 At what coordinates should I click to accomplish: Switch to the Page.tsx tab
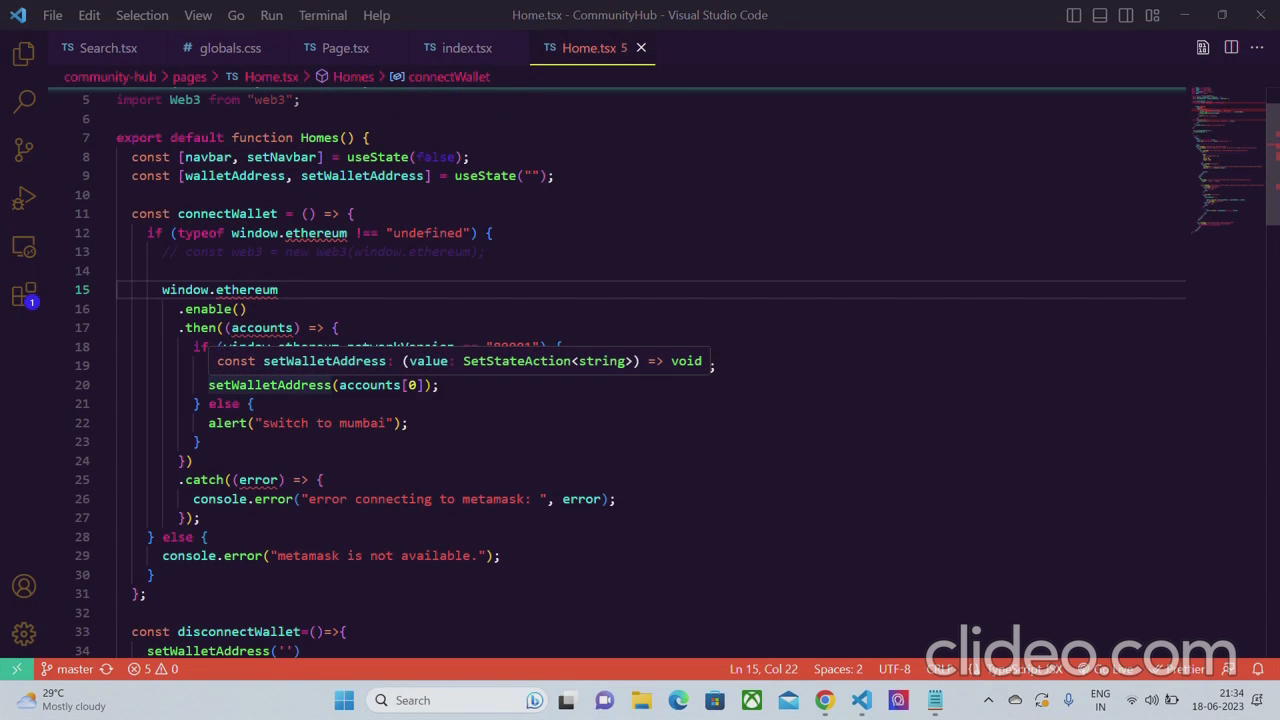[x=345, y=48]
